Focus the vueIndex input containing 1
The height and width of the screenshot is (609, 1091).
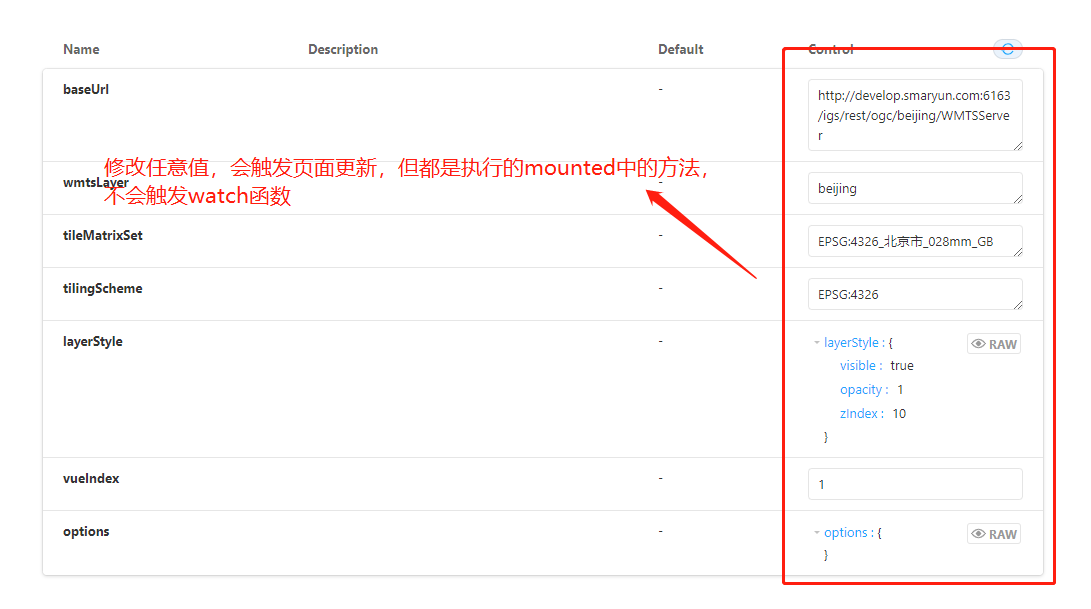point(915,484)
